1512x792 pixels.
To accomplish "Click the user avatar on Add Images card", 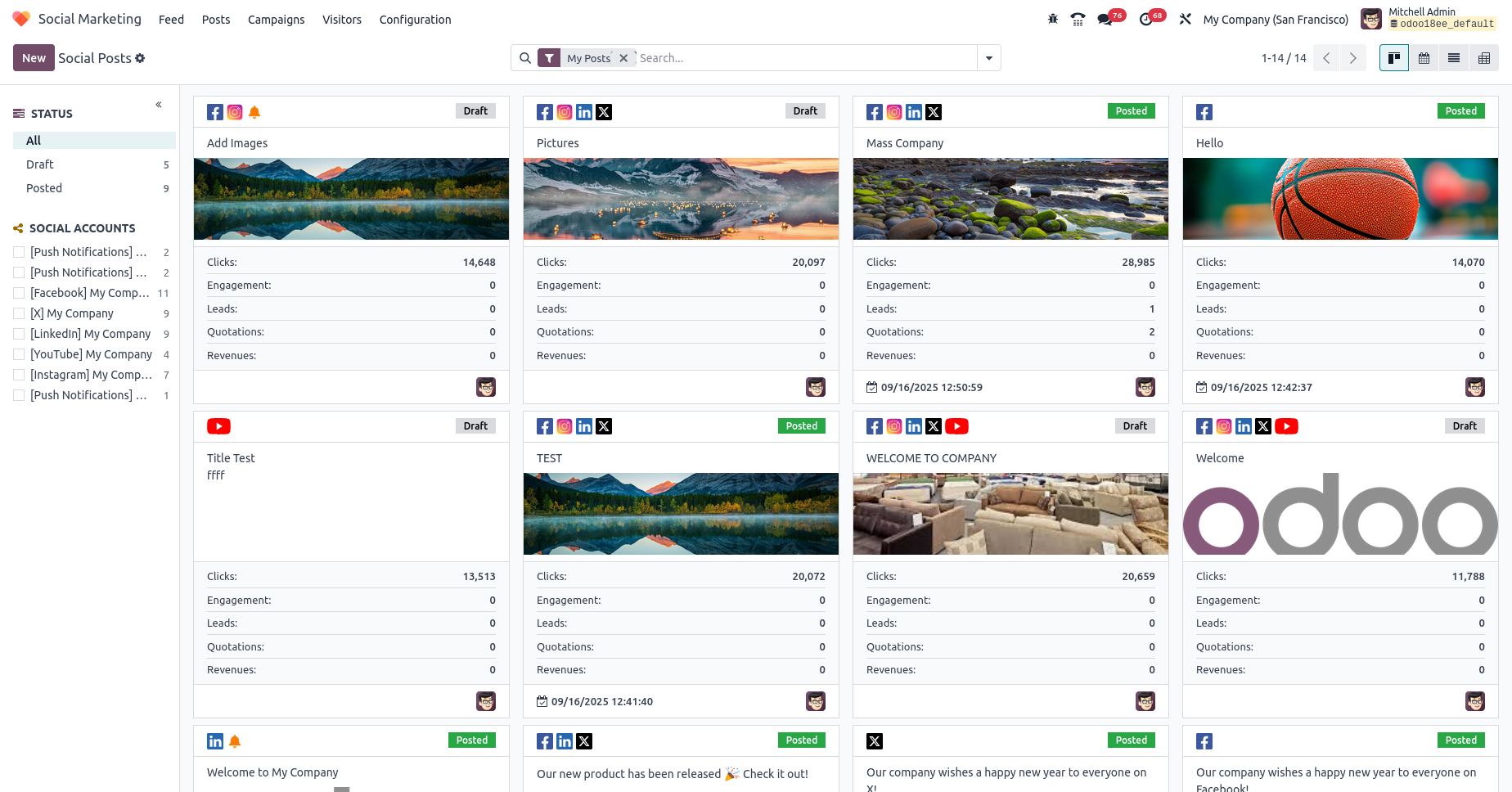I will [486, 387].
